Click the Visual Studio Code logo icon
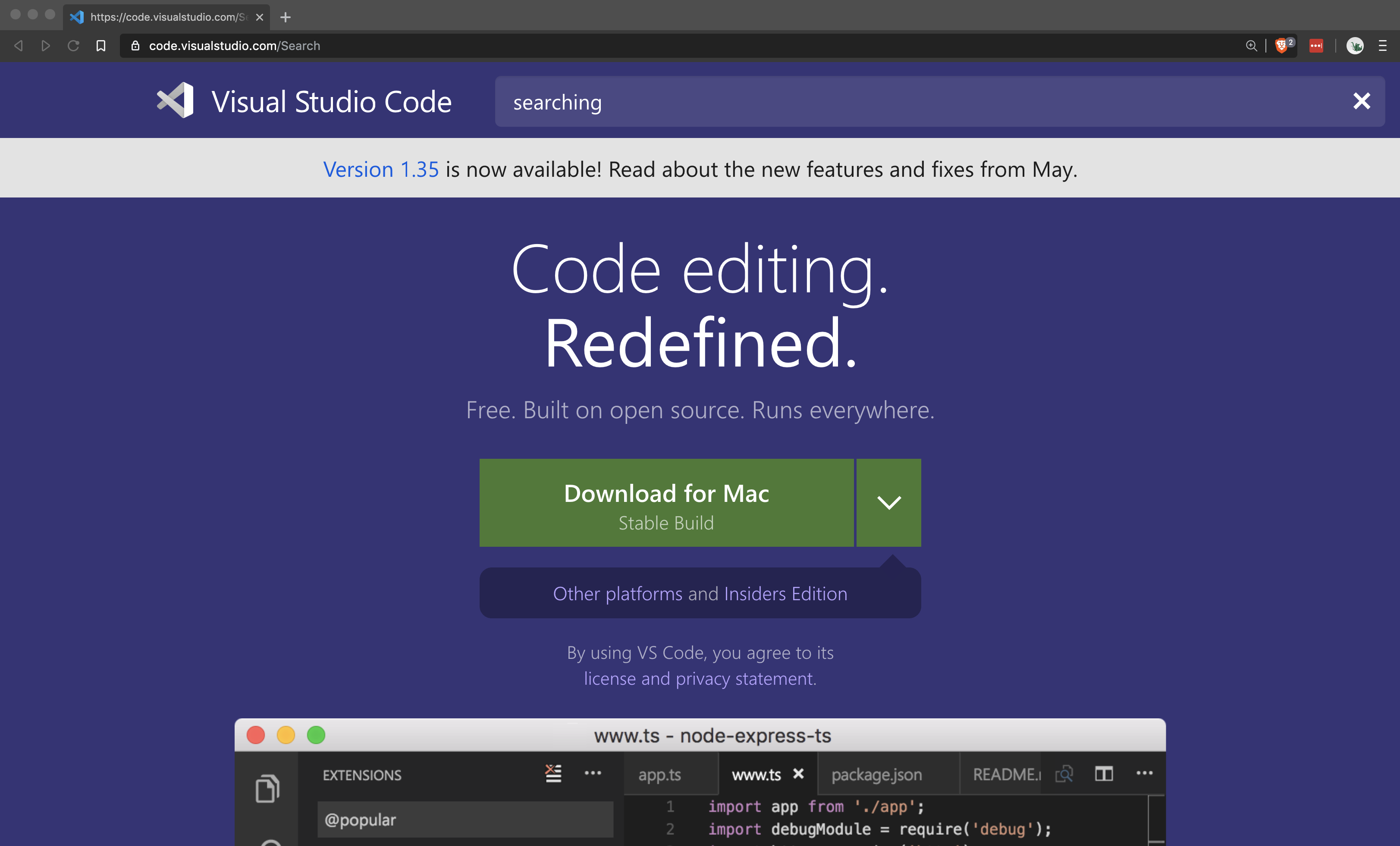The width and height of the screenshot is (1400, 846). (x=175, y=100)
